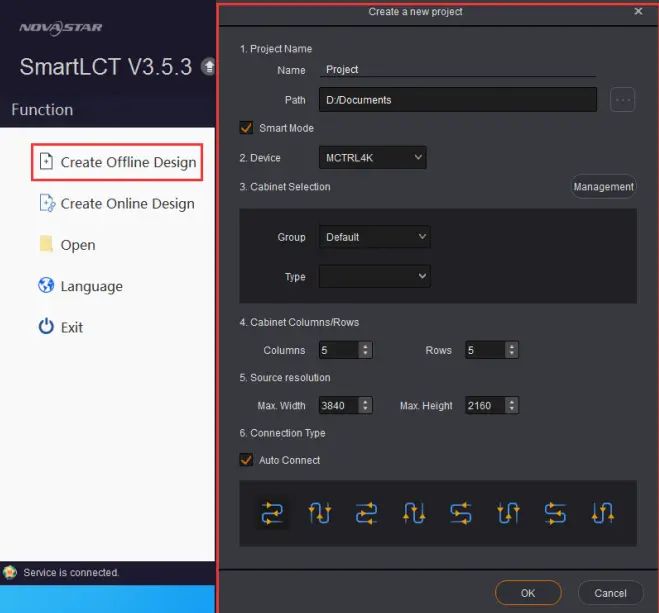Click the project Name field containing Project
The height and width of the screenshot is (613, 659).
(x=458, y=69)
